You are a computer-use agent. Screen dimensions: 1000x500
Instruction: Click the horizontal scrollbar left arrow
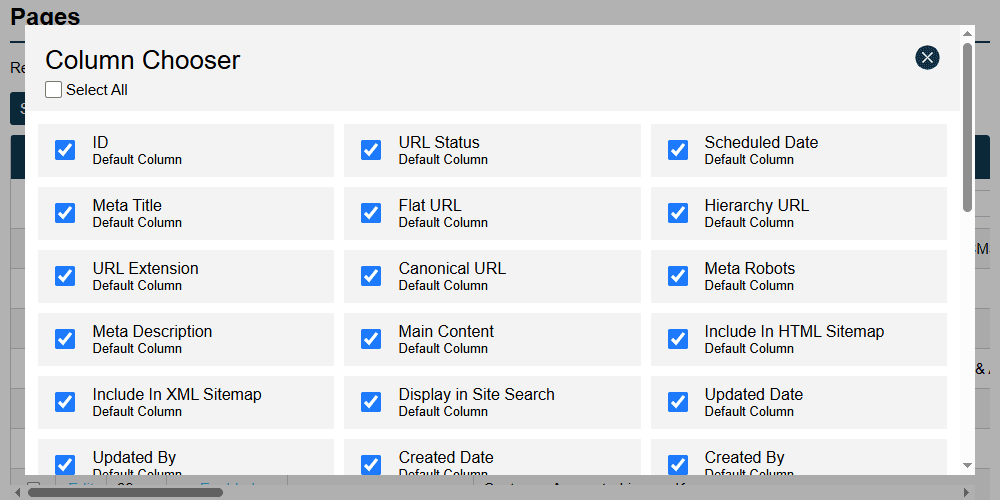[17, 492]
